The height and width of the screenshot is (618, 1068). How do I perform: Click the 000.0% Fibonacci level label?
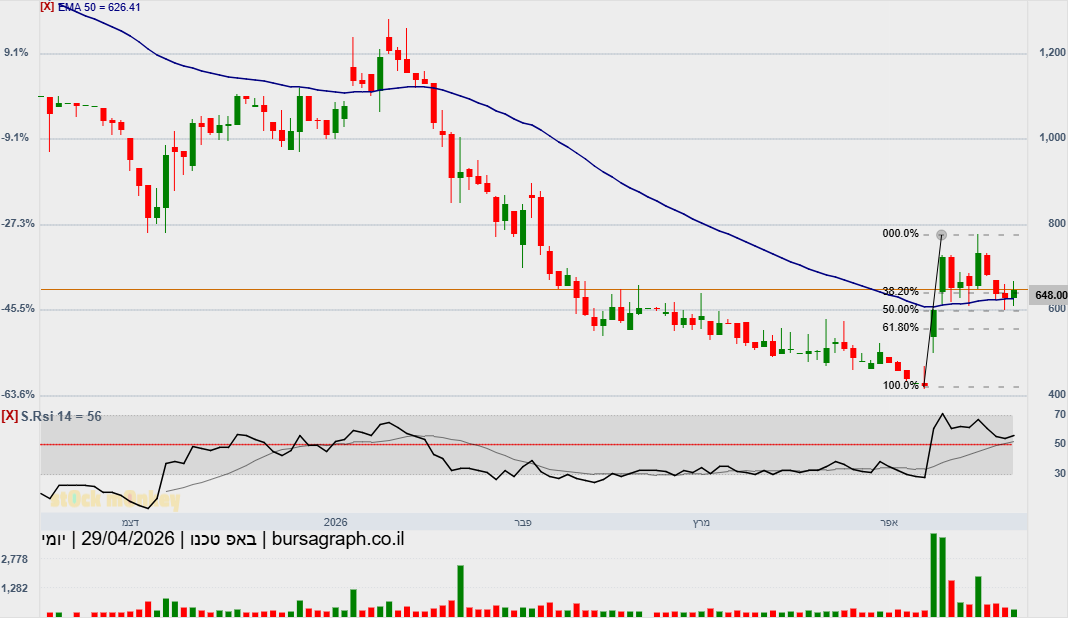tap(900, 234)
